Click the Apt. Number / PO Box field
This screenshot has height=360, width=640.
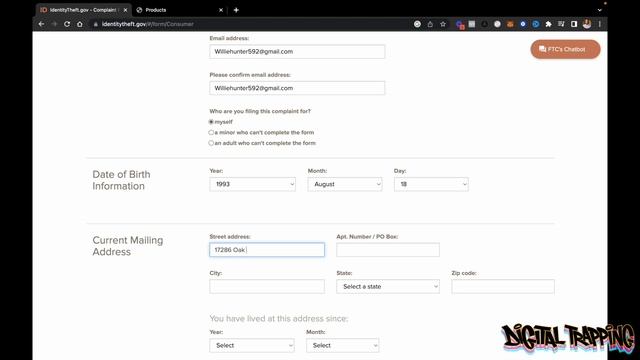click(388, 250)
